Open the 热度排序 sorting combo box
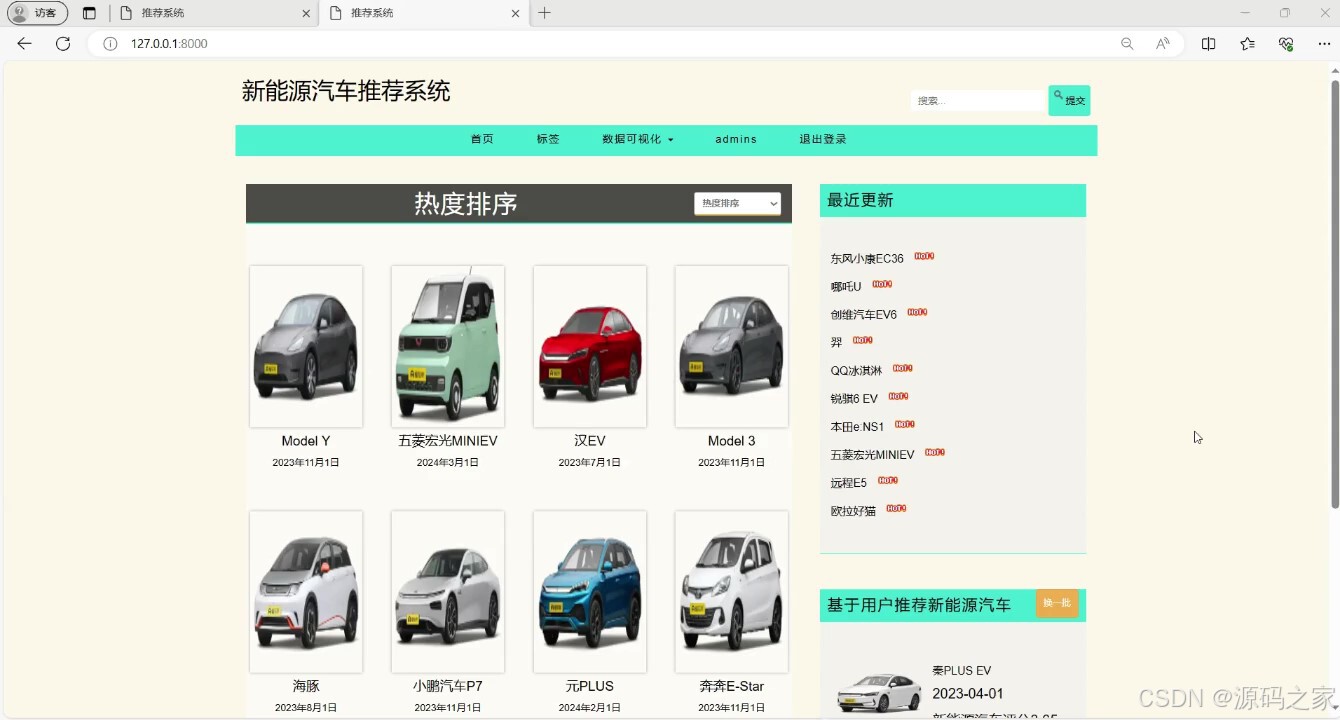Viewport: 1340px width, 720px height. pyautogui.click(x=737, y=203)
